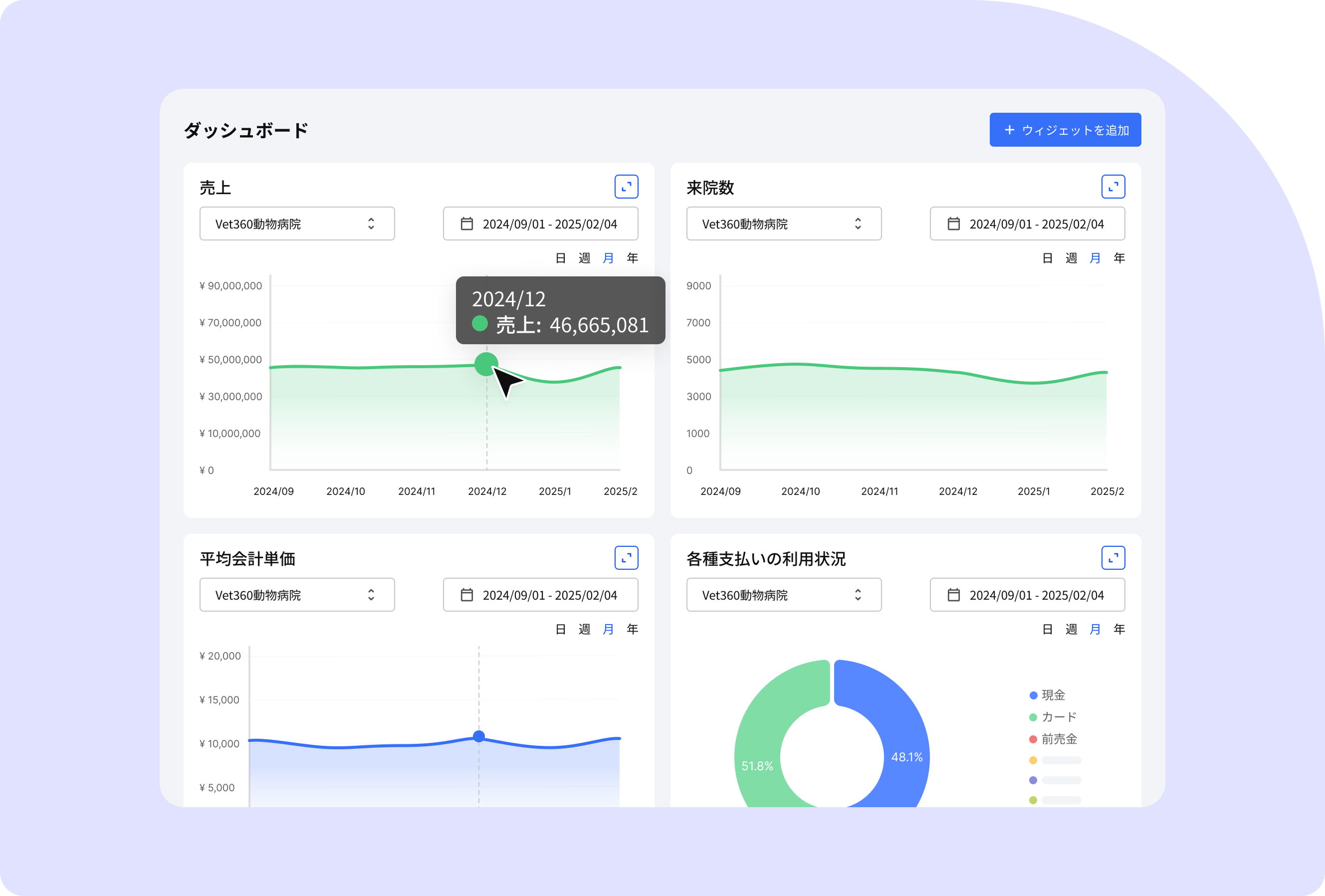1325x896 pixels.
Task: Click the 2024/10 axis label on 売上 chart
Action: [346, 491]
